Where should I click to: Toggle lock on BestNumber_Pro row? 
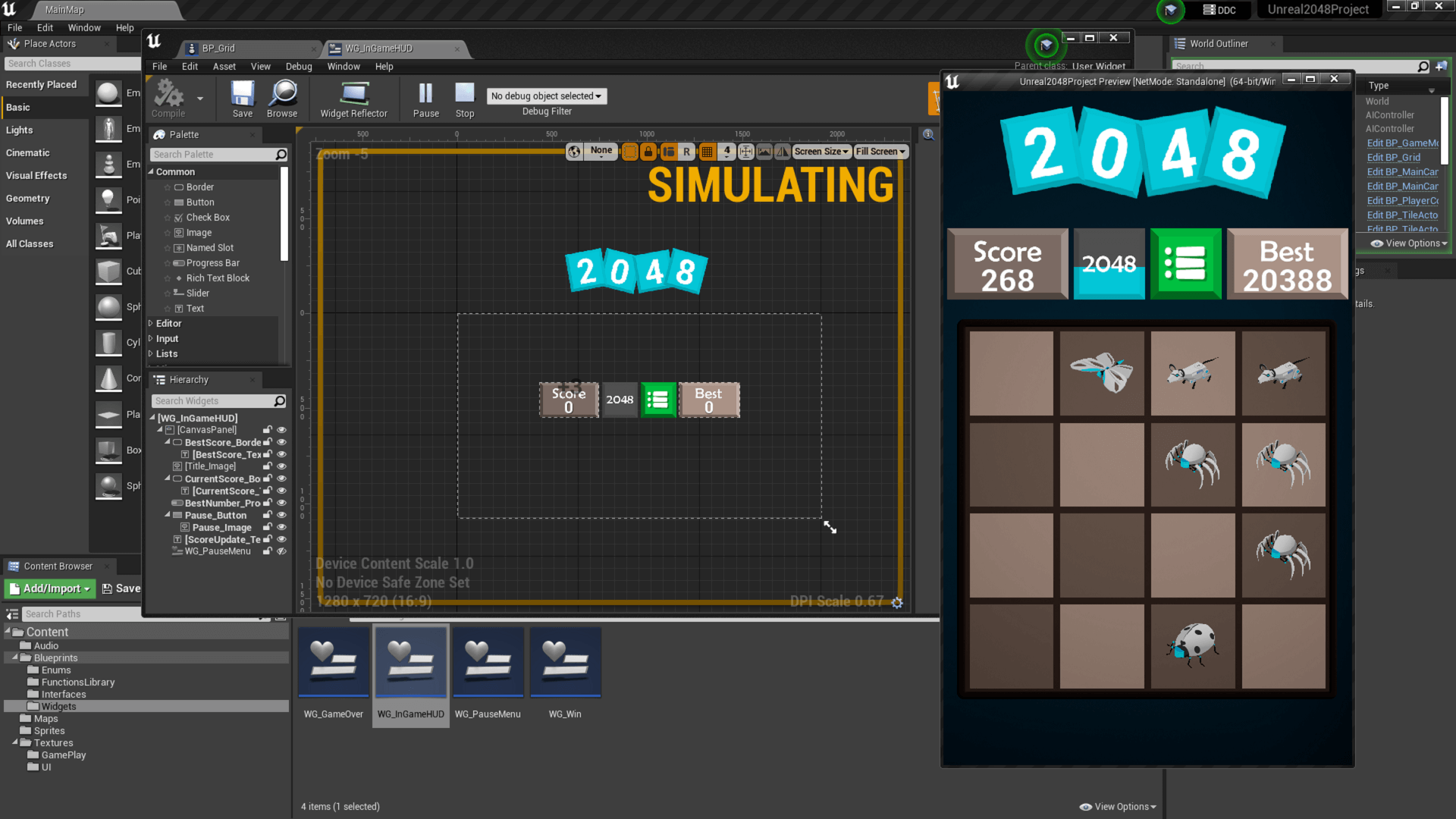pyautogui.click(x=267, y=503)
